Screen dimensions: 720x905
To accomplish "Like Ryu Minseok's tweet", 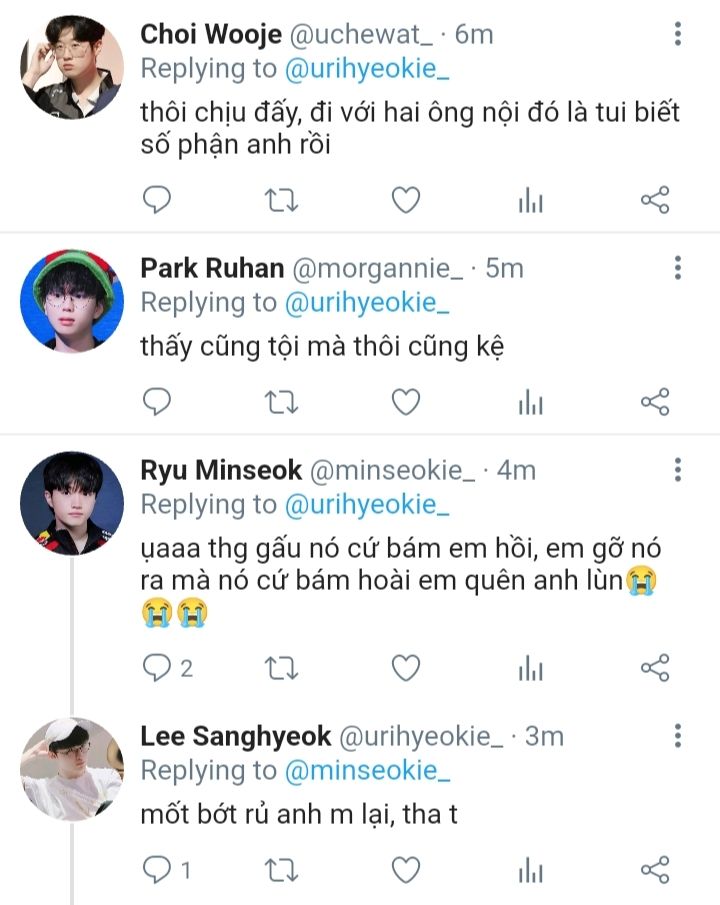I will point(405,667).
